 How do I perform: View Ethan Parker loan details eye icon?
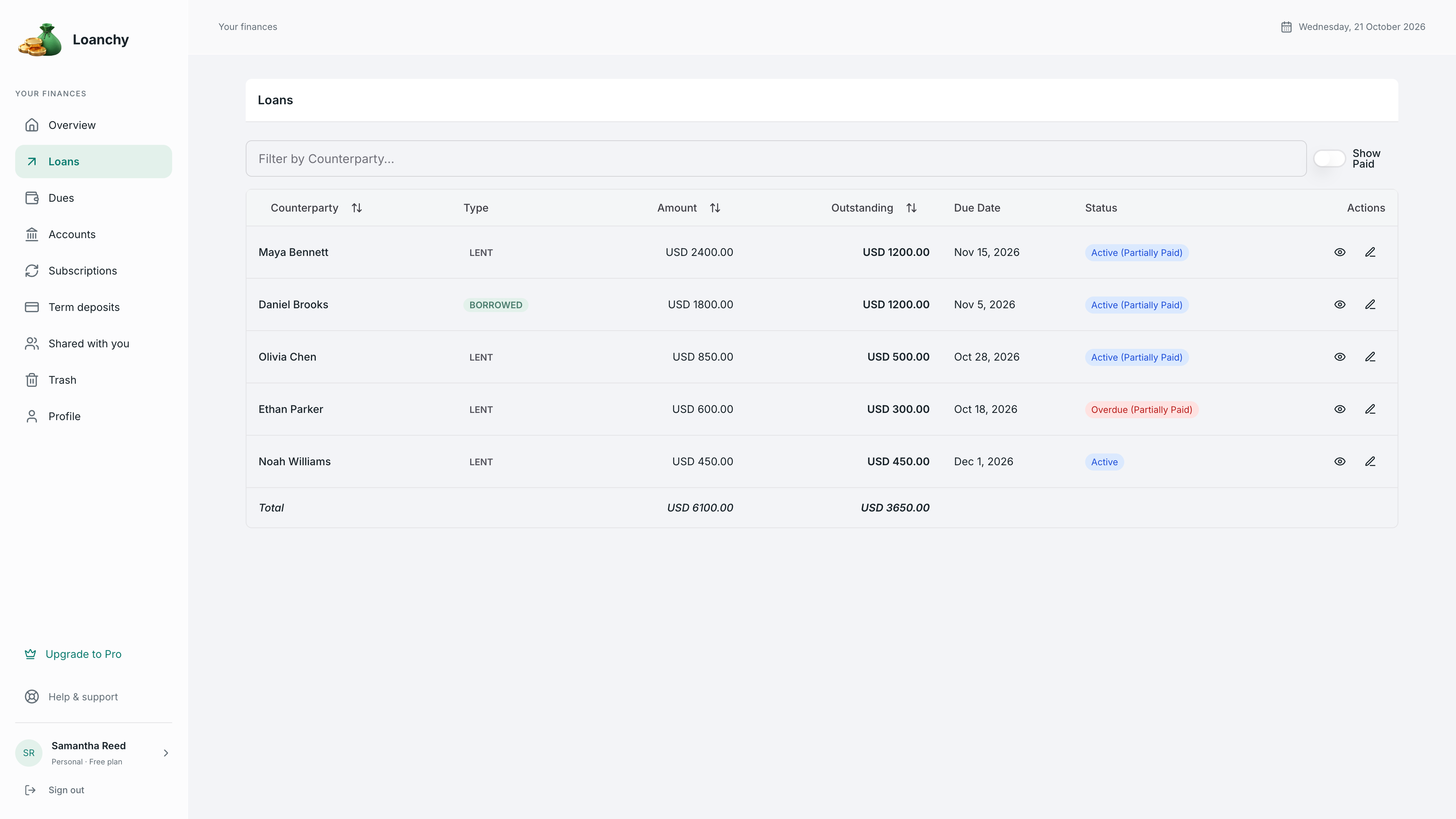pyautogui.click(x=1340, y=409)
